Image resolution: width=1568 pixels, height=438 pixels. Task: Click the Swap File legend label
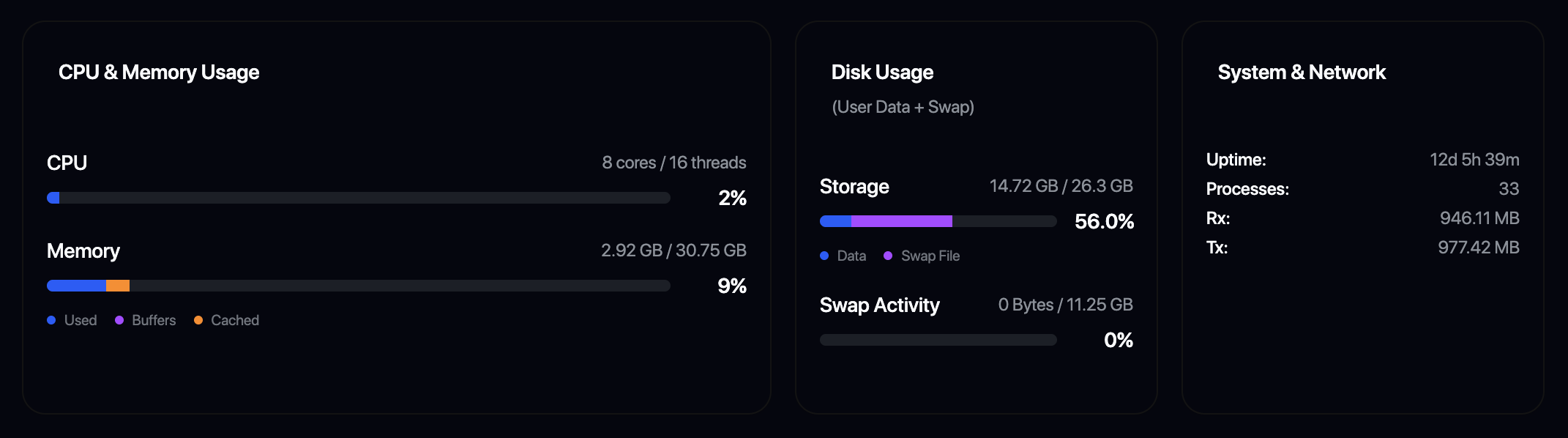pyautogui.click(x=930, y=256)
